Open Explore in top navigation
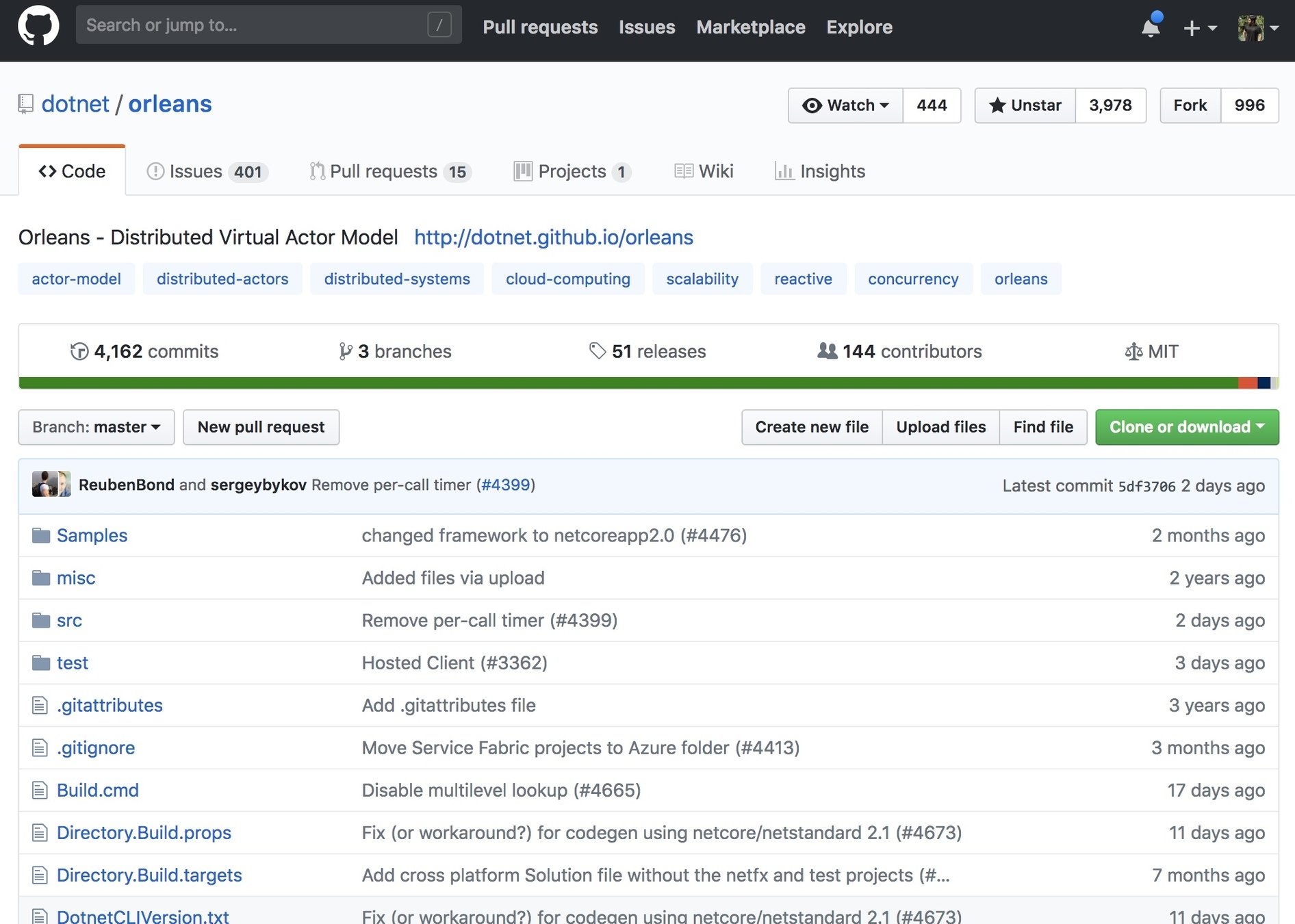Image resolution: width=1295 pixels, height=924 pixels. point(859,27)
